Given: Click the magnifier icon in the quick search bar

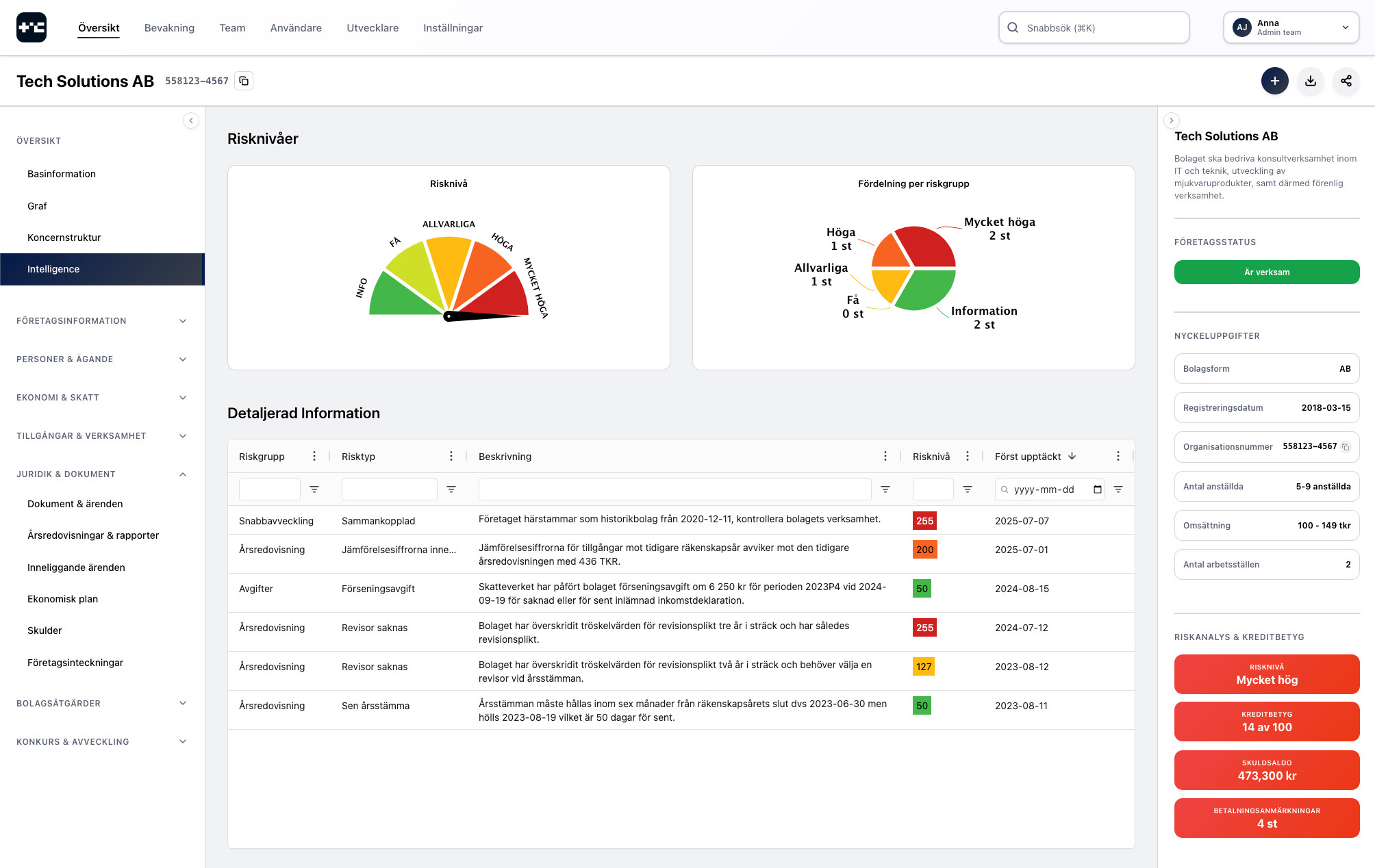Looking at the screenshot, I should (x=1013, y=27).
